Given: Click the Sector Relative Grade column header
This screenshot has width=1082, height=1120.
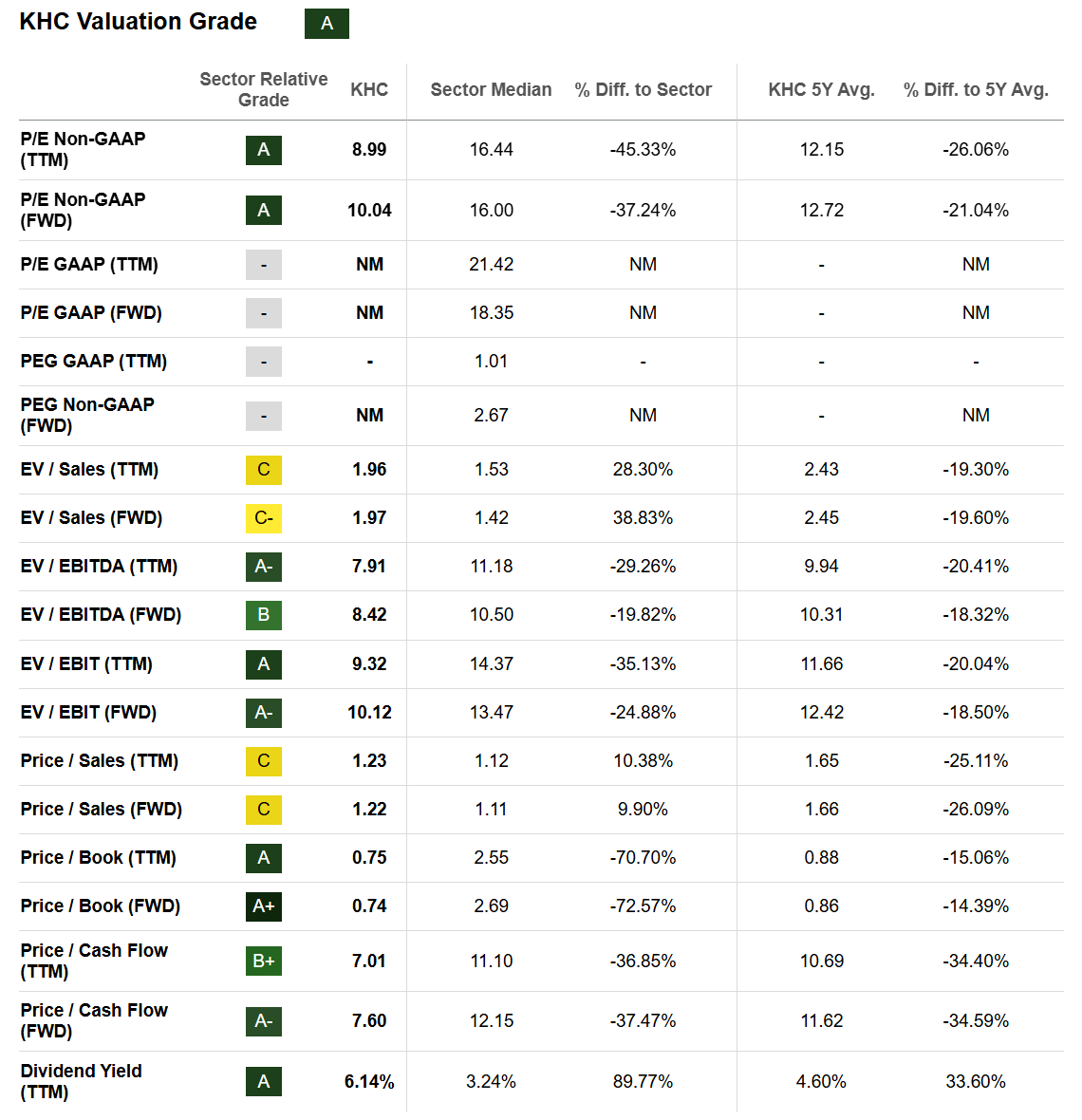Looking at the screenshot, I should (x=263, y=89).
